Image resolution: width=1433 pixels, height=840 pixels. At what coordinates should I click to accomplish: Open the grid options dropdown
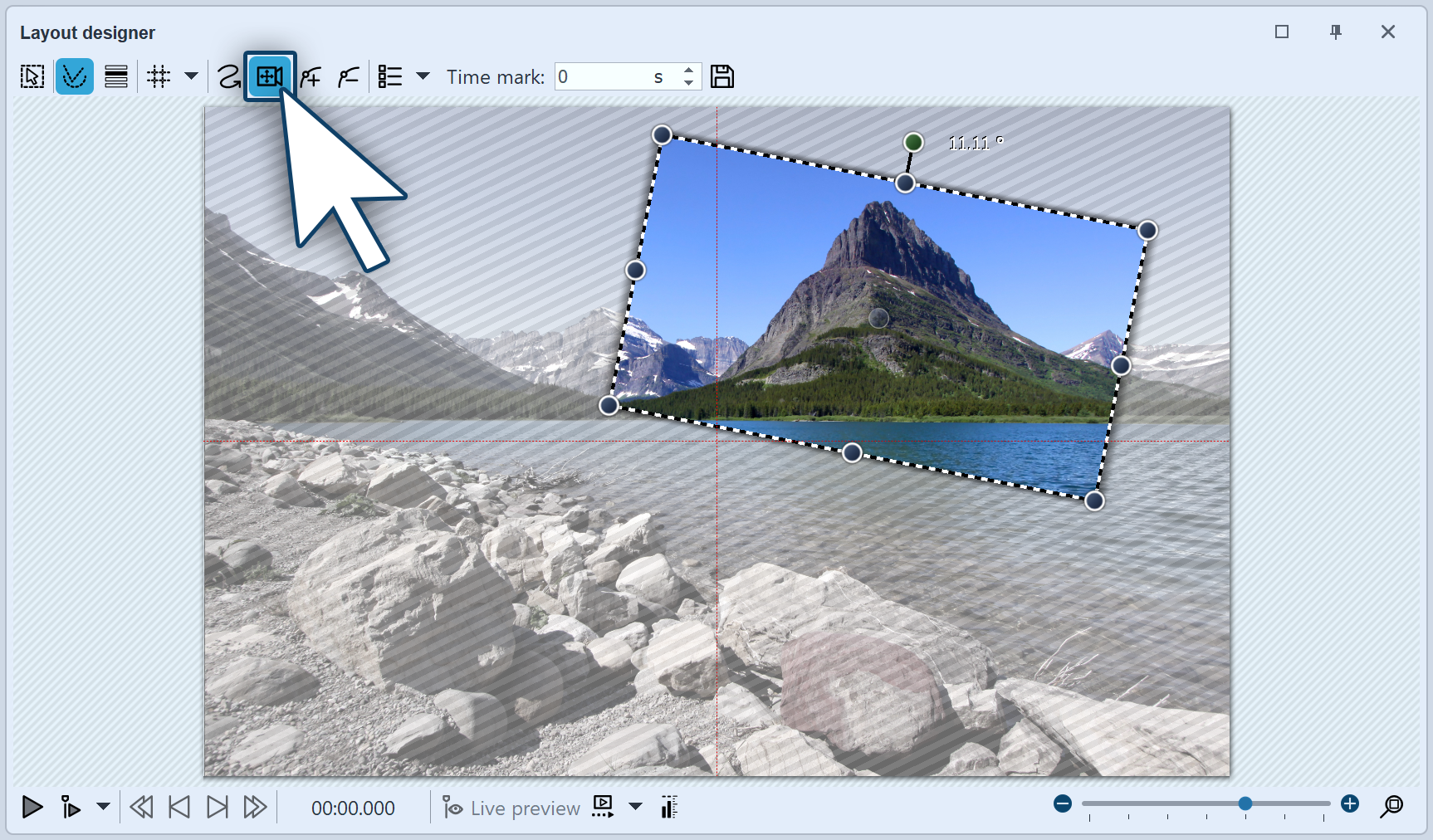coord(192,76)
